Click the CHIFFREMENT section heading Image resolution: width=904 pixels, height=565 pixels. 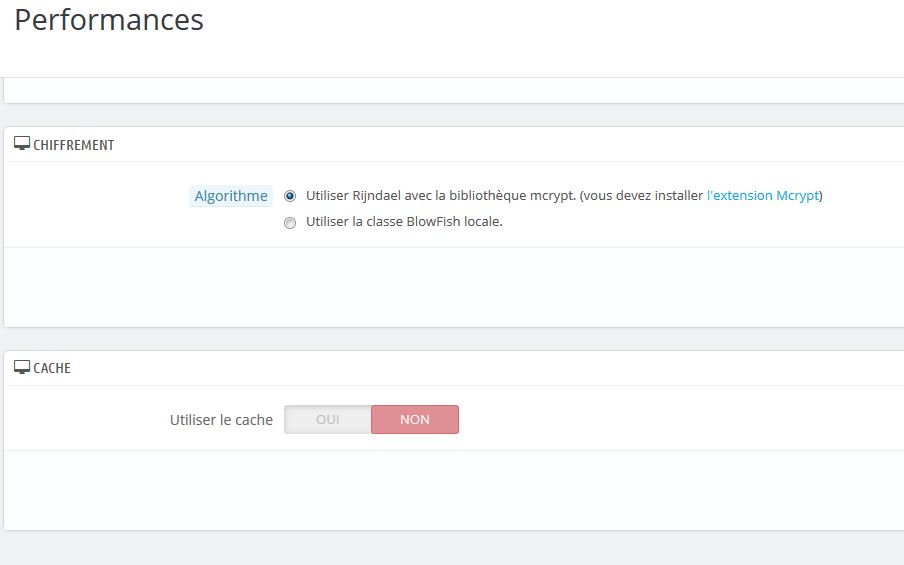coord(74,145)
